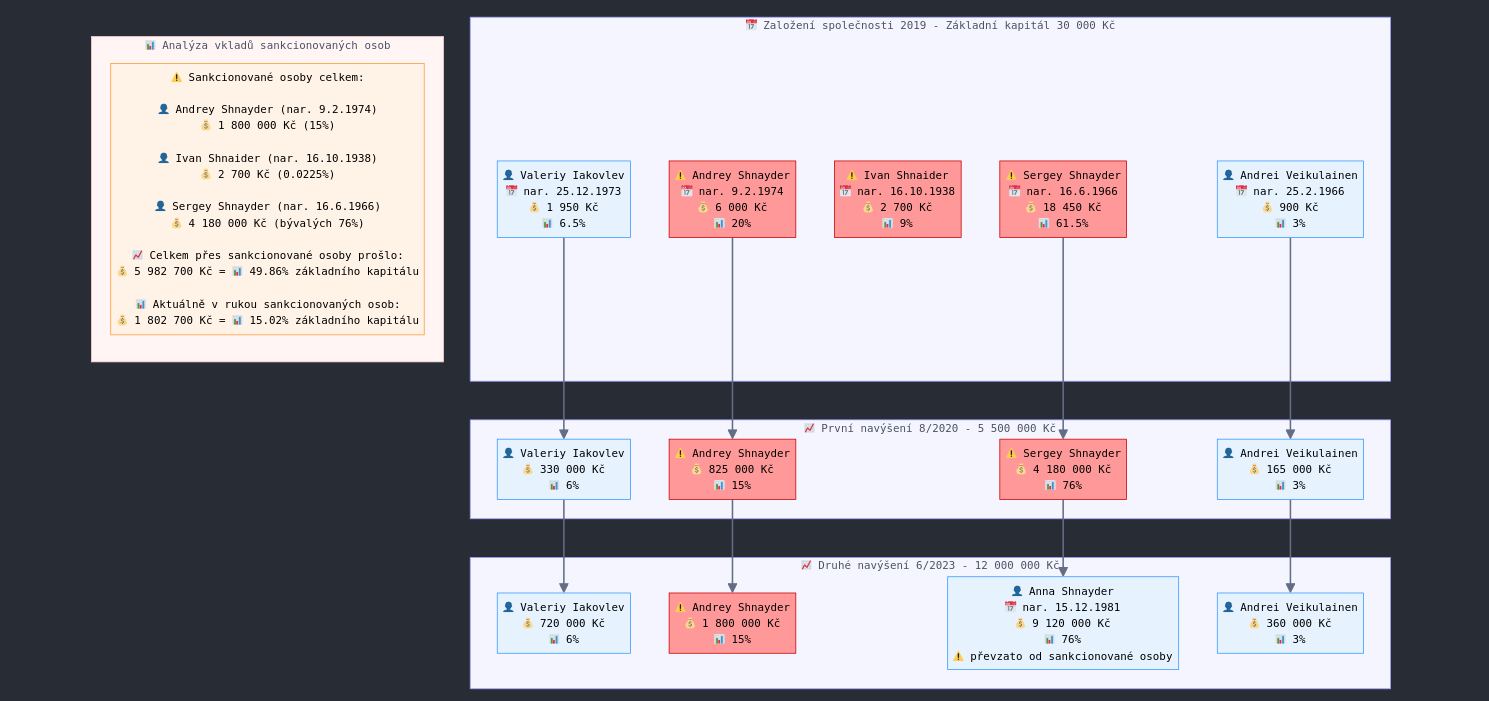The width and height of the screenshot is (1489, 701).
Task: Click the warning icon beside převzato od sankcionované osoby
Action: pos(958,657)
